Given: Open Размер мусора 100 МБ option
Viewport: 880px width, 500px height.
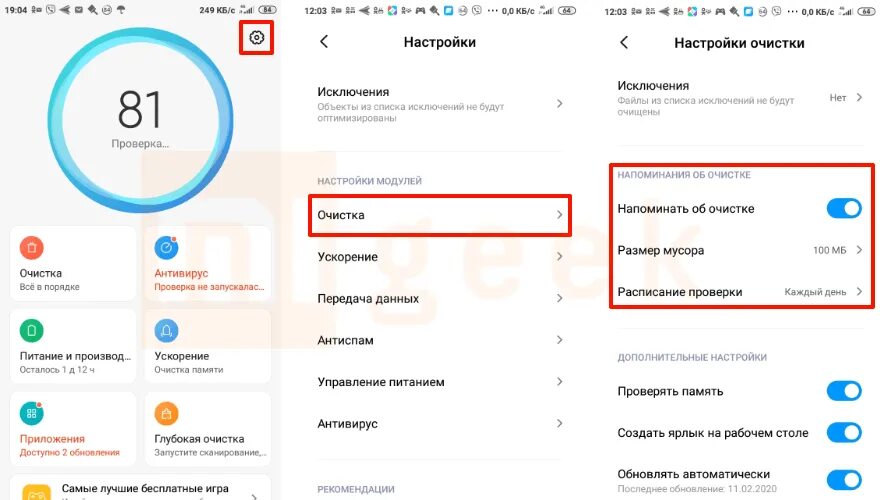Looking at the screenshot, I should (740, 250).
